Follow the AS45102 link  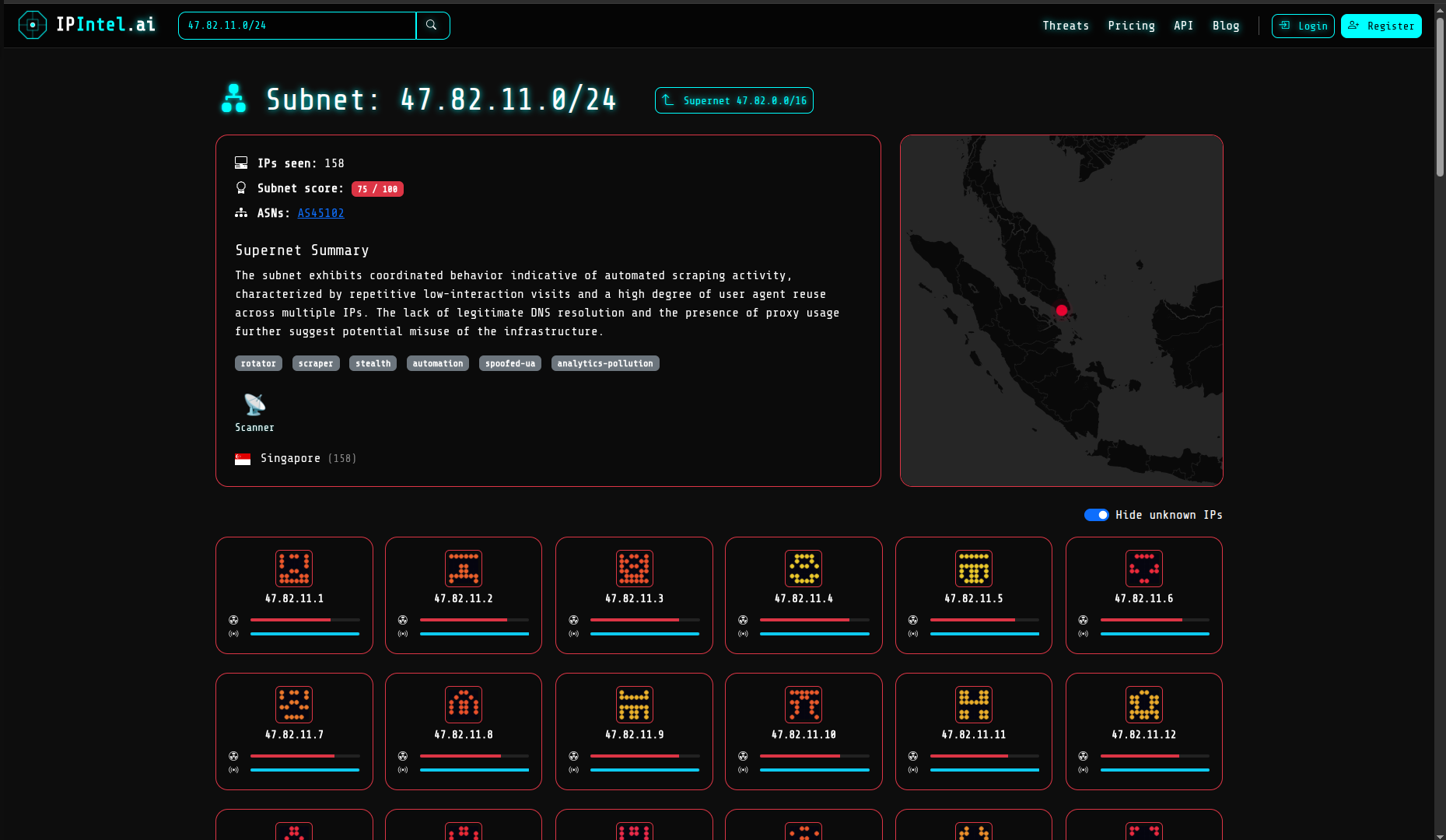click(x=320, y=212)
